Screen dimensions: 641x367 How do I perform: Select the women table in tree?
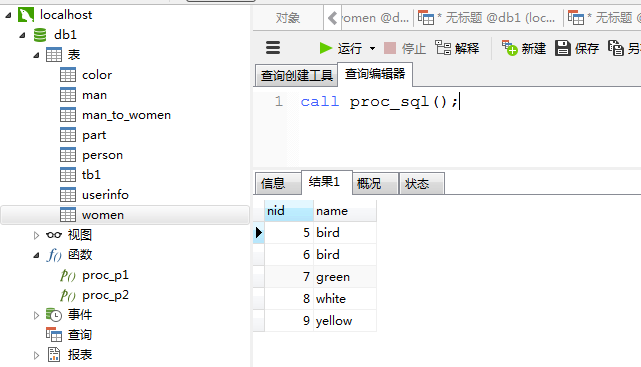125,215
